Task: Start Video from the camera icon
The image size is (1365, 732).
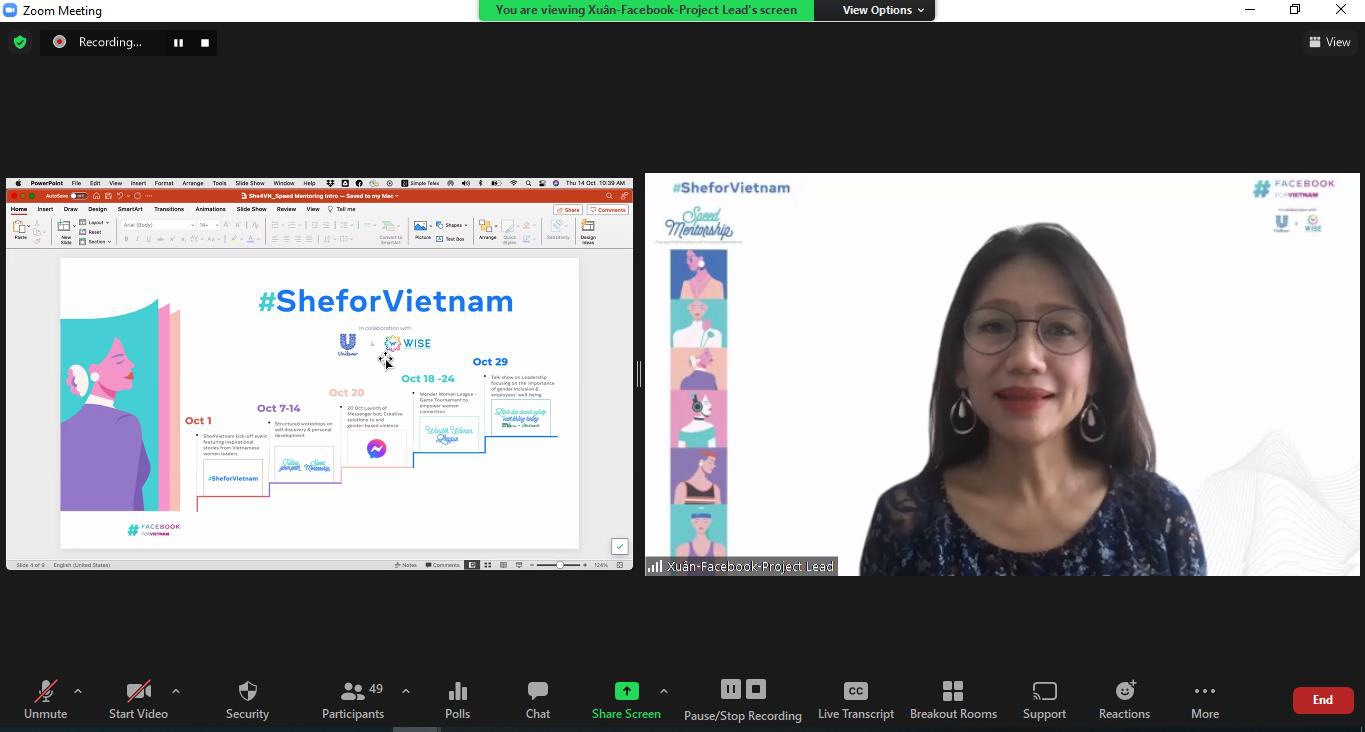Action: pos(138,698)
